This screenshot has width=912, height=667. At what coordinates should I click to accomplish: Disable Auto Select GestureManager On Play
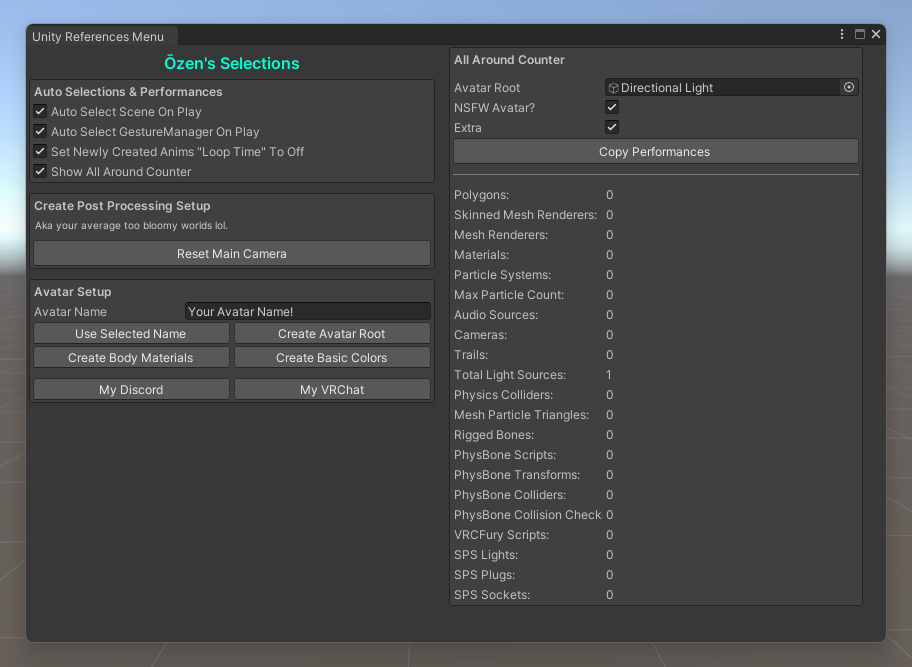(41, 132)
